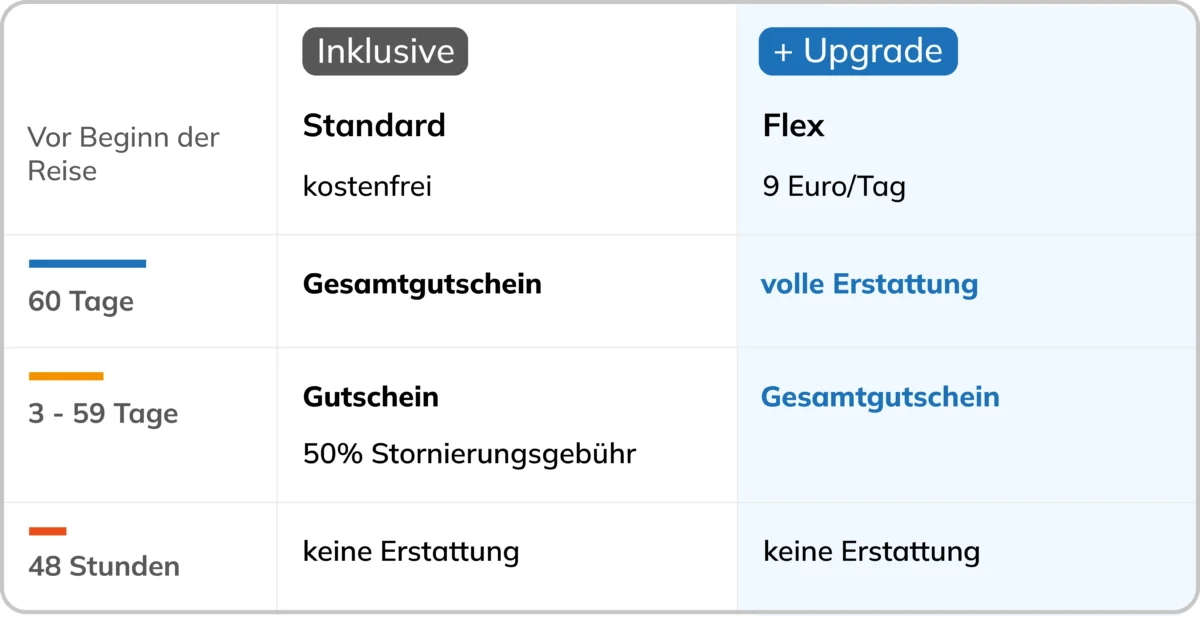
Task: Click the blue Gesamtgutschein text in Flex column
Action: tap(880, 397)
